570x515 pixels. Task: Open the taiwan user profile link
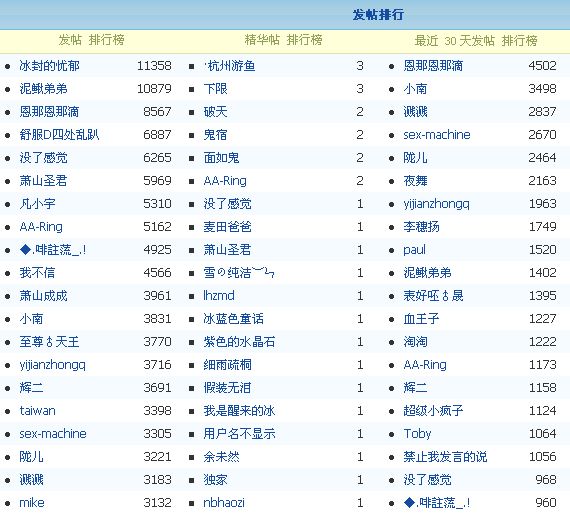[37, 411]
